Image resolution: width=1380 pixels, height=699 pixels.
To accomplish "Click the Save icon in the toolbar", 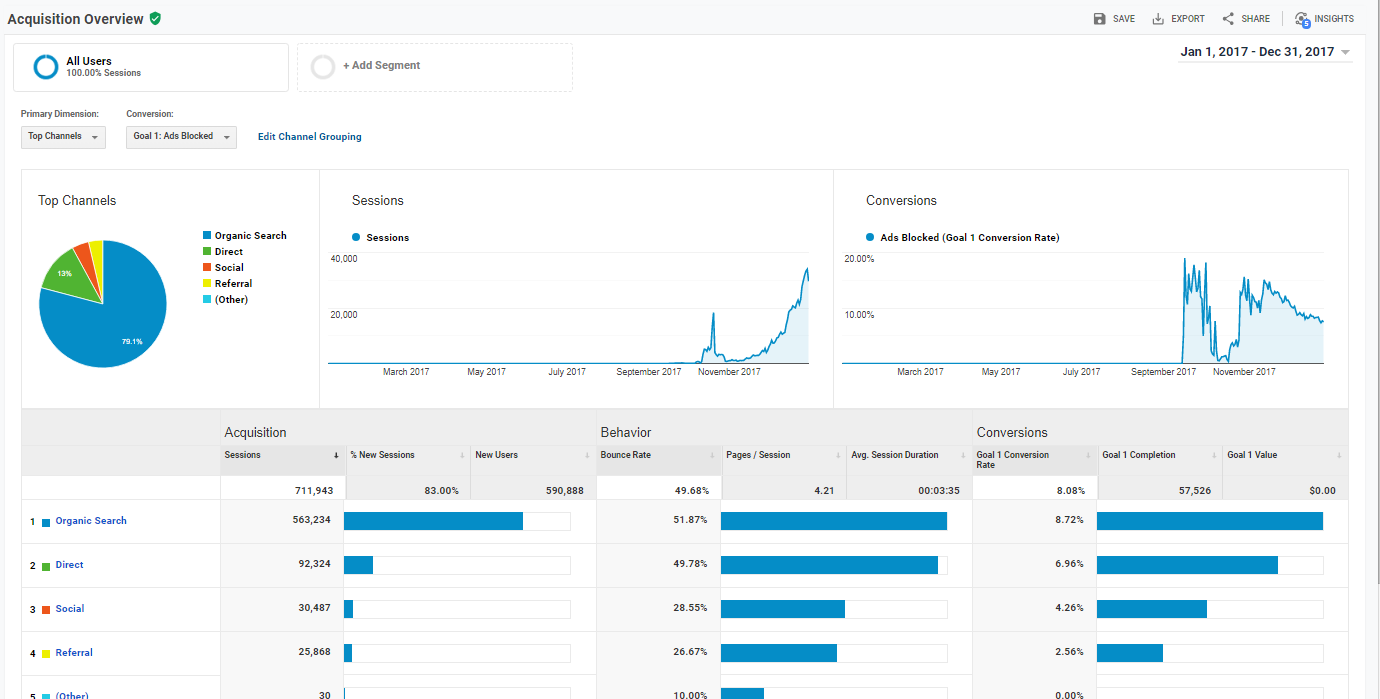I will (x=1100, y=19).
